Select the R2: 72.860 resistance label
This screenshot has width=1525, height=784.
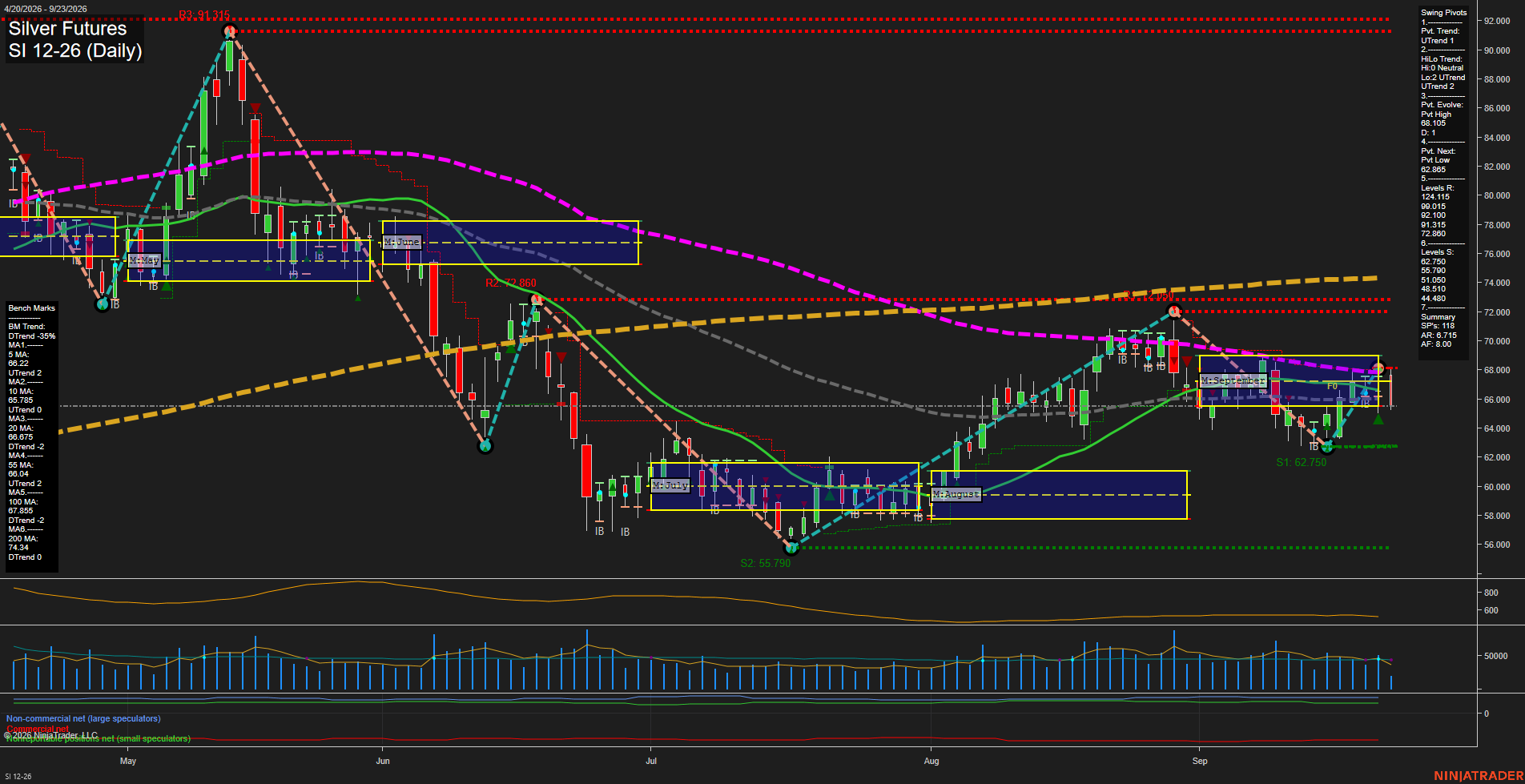click(511, 283)
